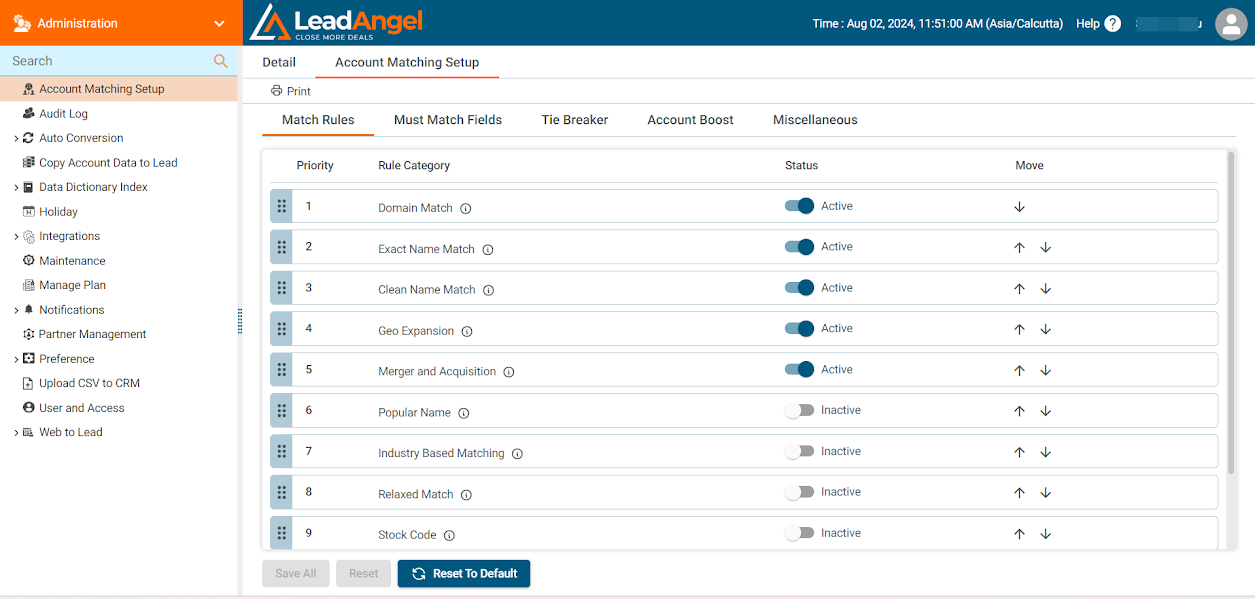The height and width of the screenshot is (599, 1255).
Task: Click the info icon beside Geo Expansion
Action: point(467,331)
